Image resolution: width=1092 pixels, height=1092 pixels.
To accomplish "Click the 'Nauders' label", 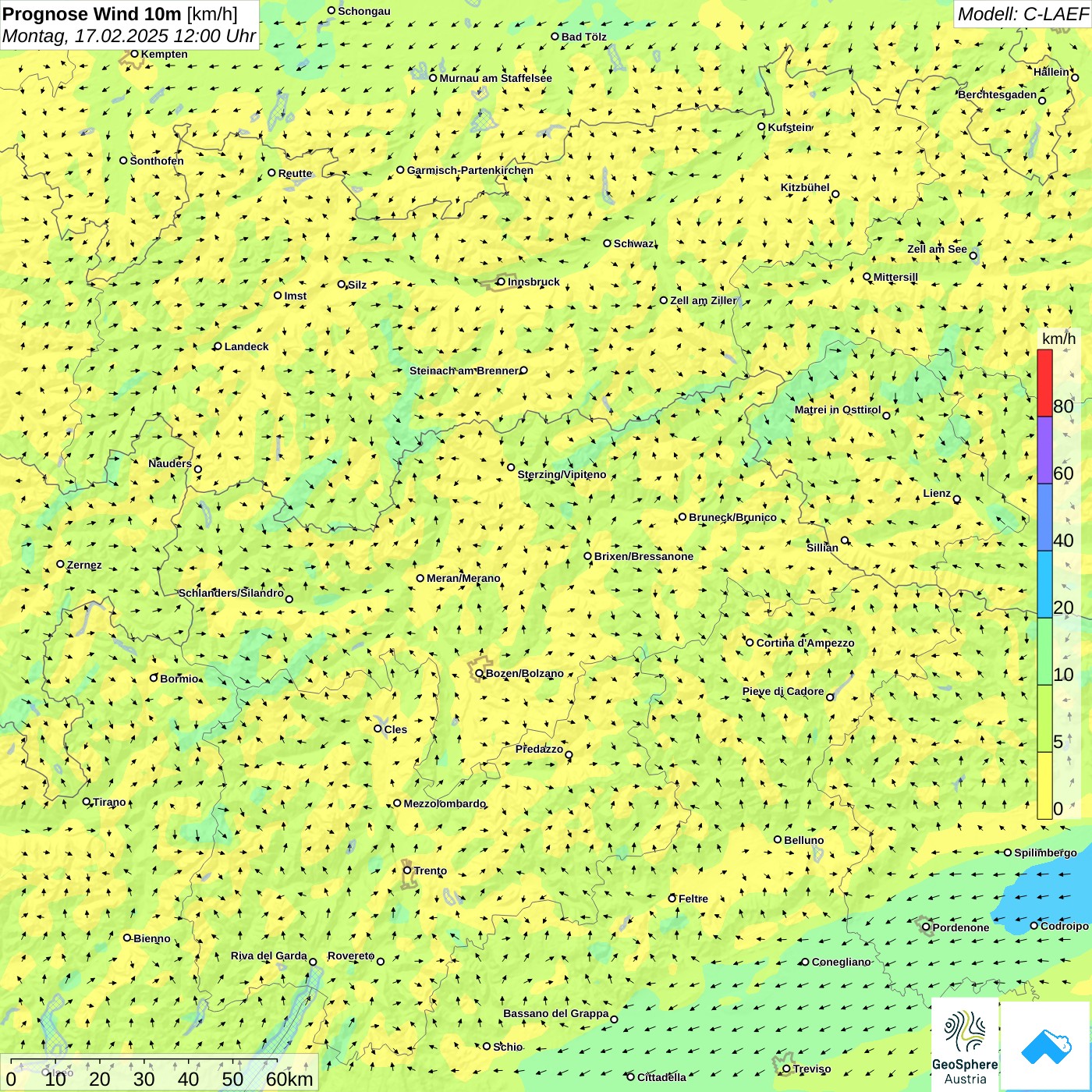I will 170,463.
